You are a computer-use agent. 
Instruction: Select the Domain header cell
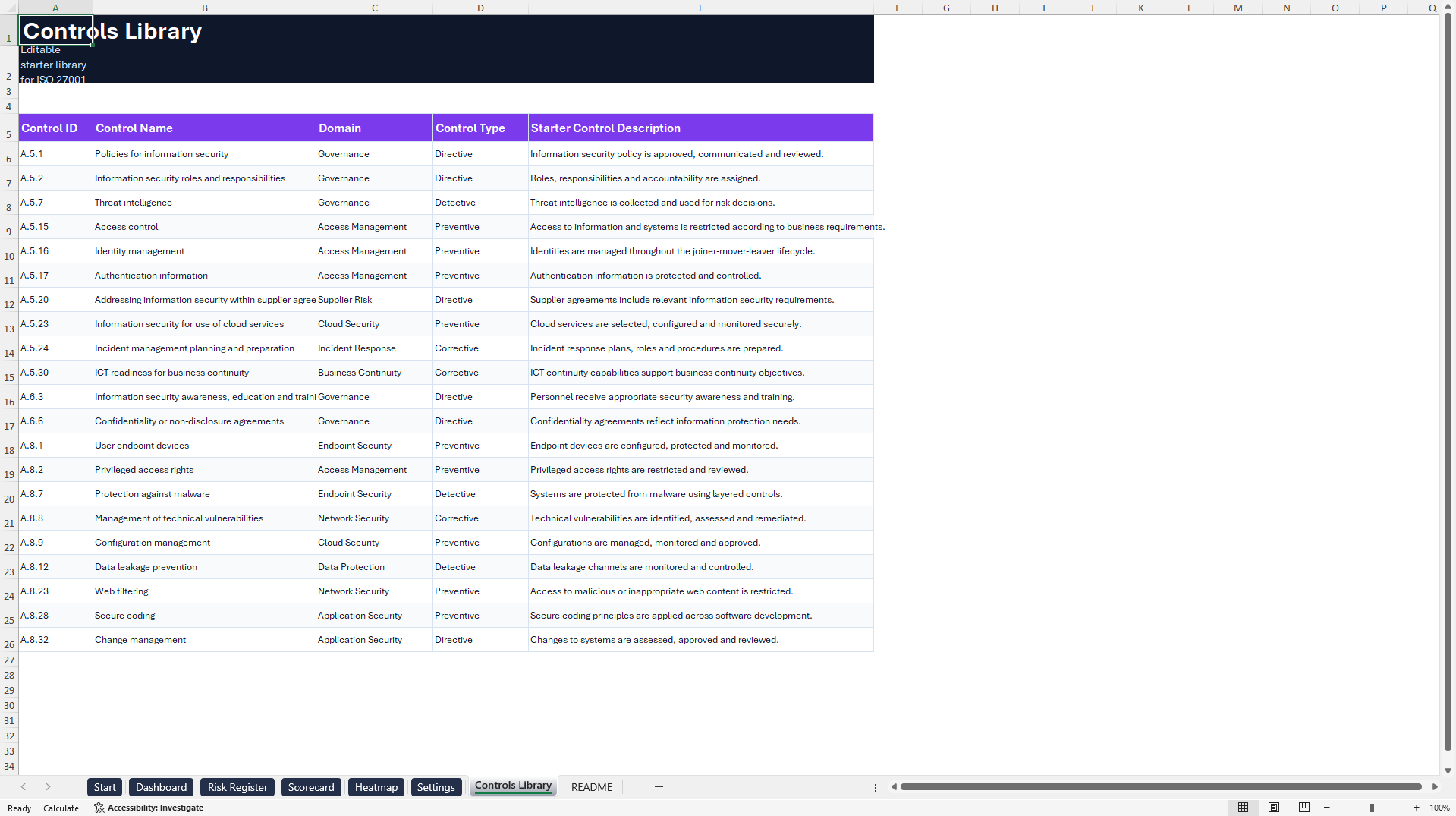tap(374, 128)
